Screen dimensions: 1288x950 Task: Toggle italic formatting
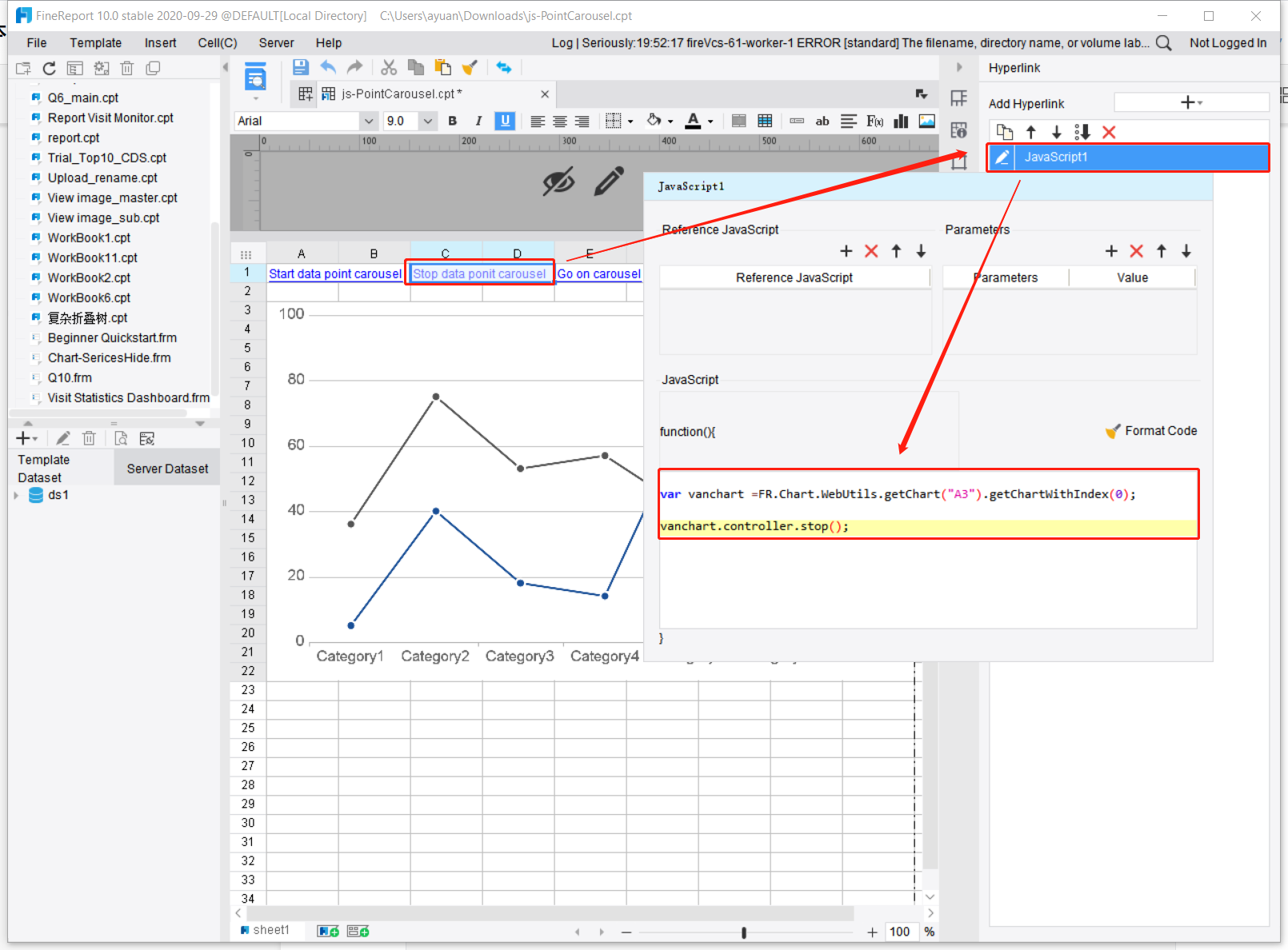(x=478, y=121)
